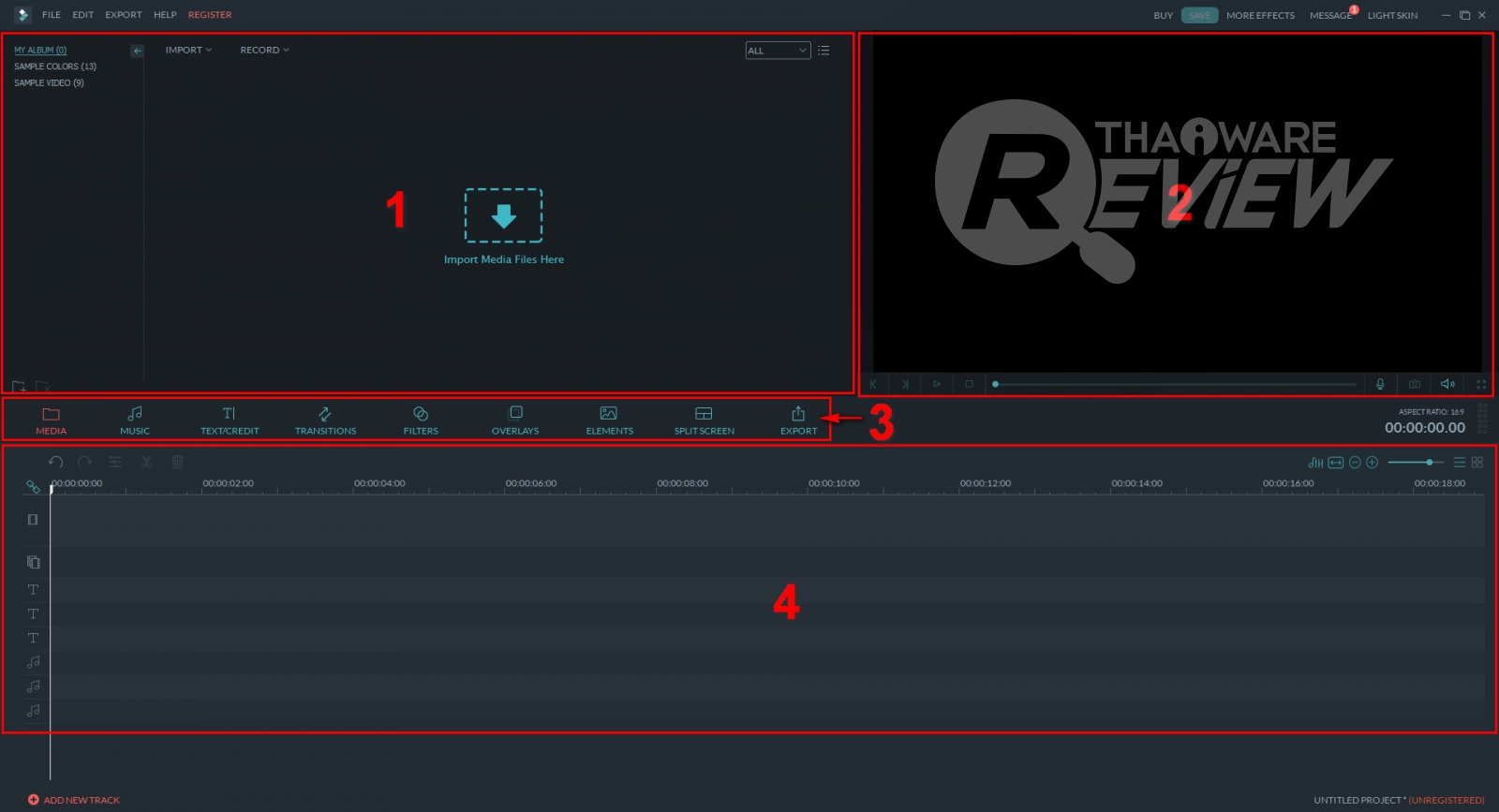Click the preview playback progress slider

coord(1175,384)
